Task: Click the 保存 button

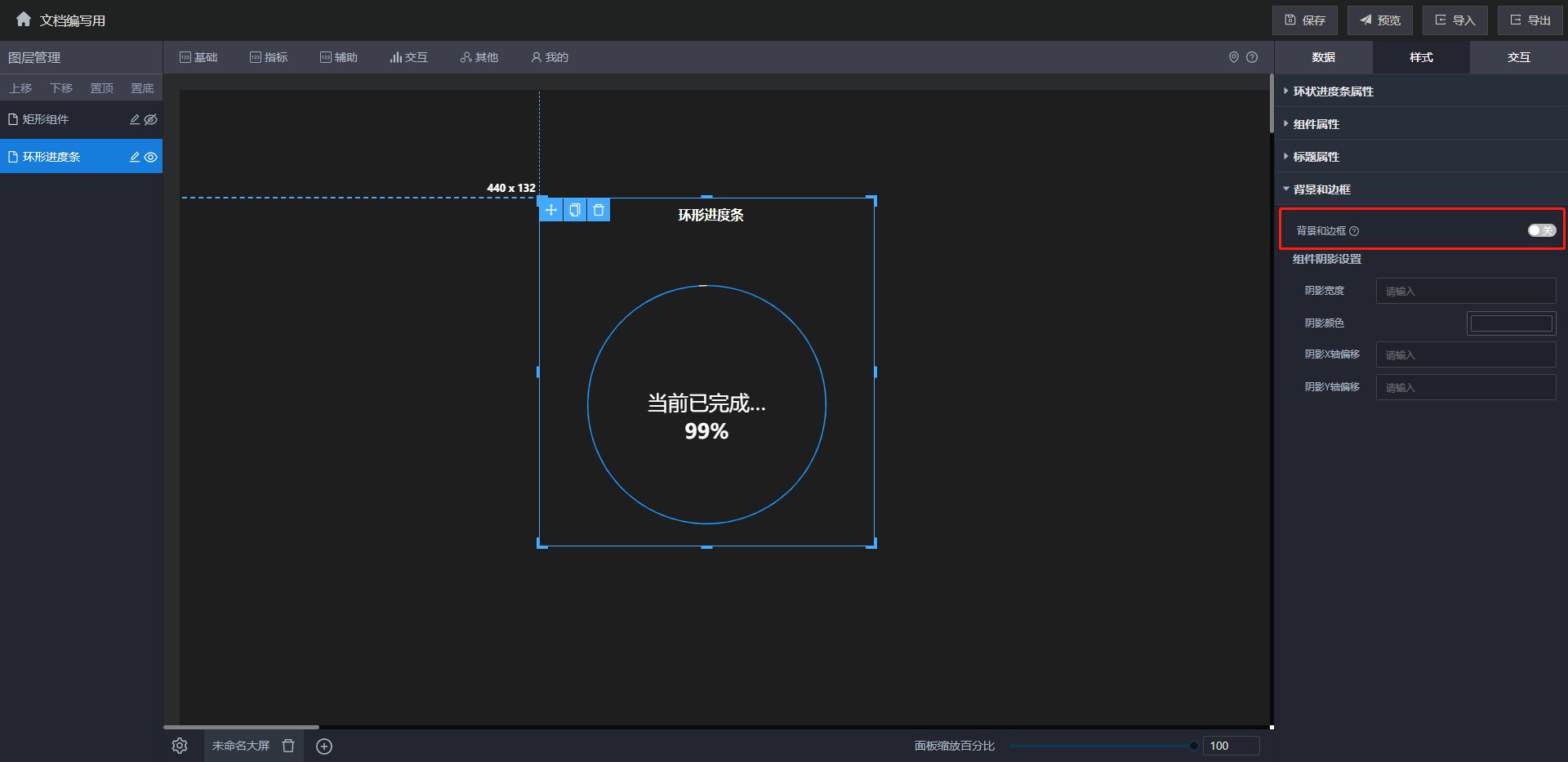Action: (1304, 20)
